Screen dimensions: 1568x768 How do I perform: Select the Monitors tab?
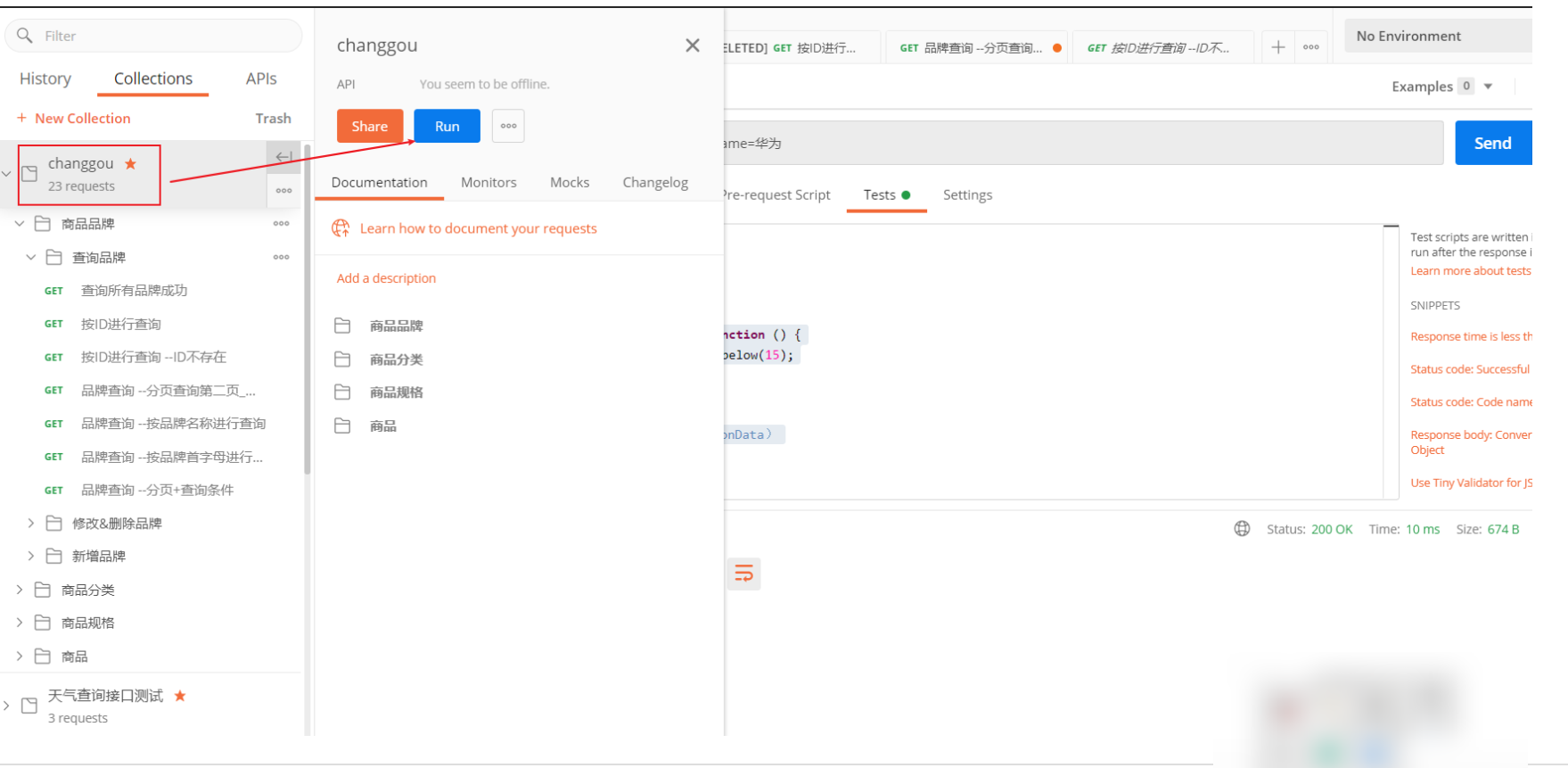[488, 182]
